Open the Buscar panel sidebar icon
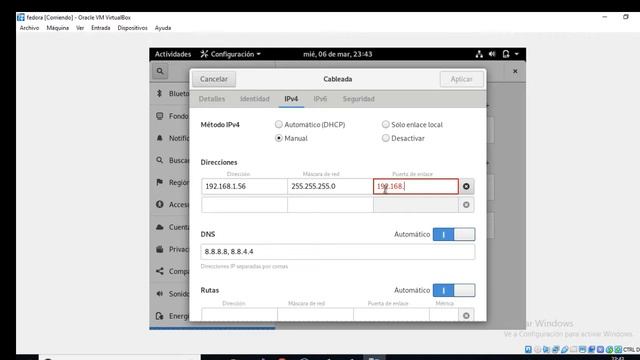Viewport: 640px width, 360px height. (160, 160)
